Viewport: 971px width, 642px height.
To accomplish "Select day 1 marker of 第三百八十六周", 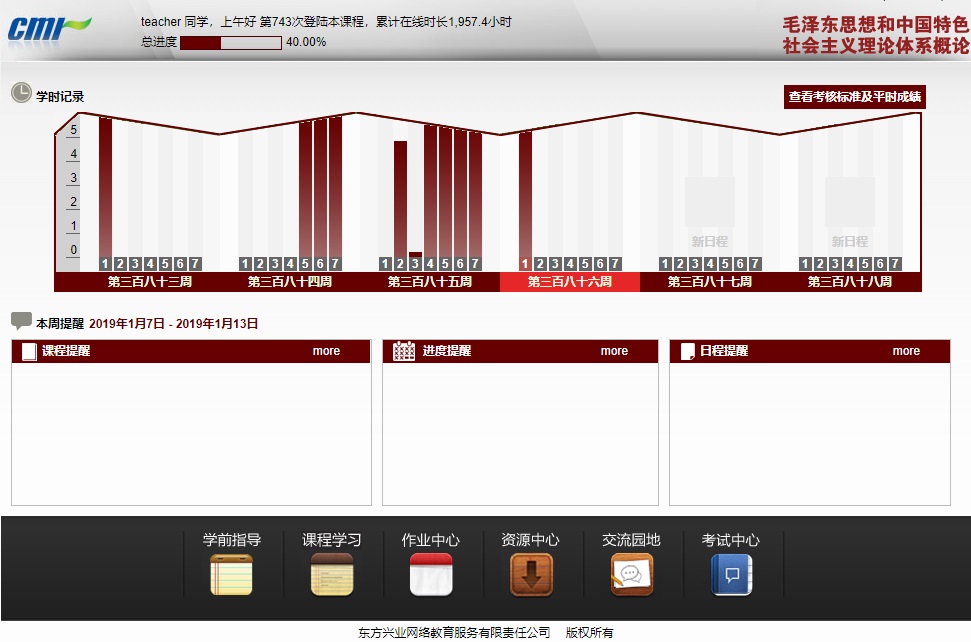I will point(525,264).
